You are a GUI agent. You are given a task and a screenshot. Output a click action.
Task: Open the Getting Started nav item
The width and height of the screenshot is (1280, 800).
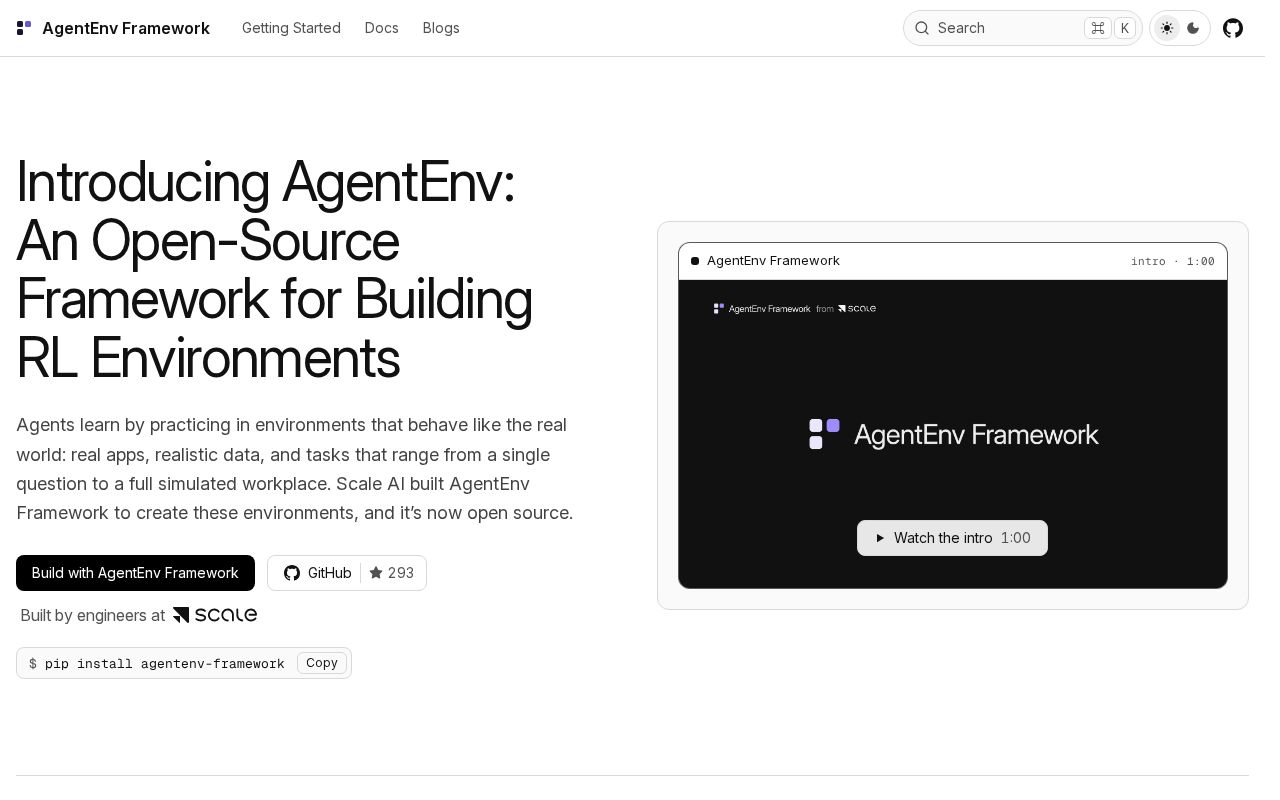[291, 28]
